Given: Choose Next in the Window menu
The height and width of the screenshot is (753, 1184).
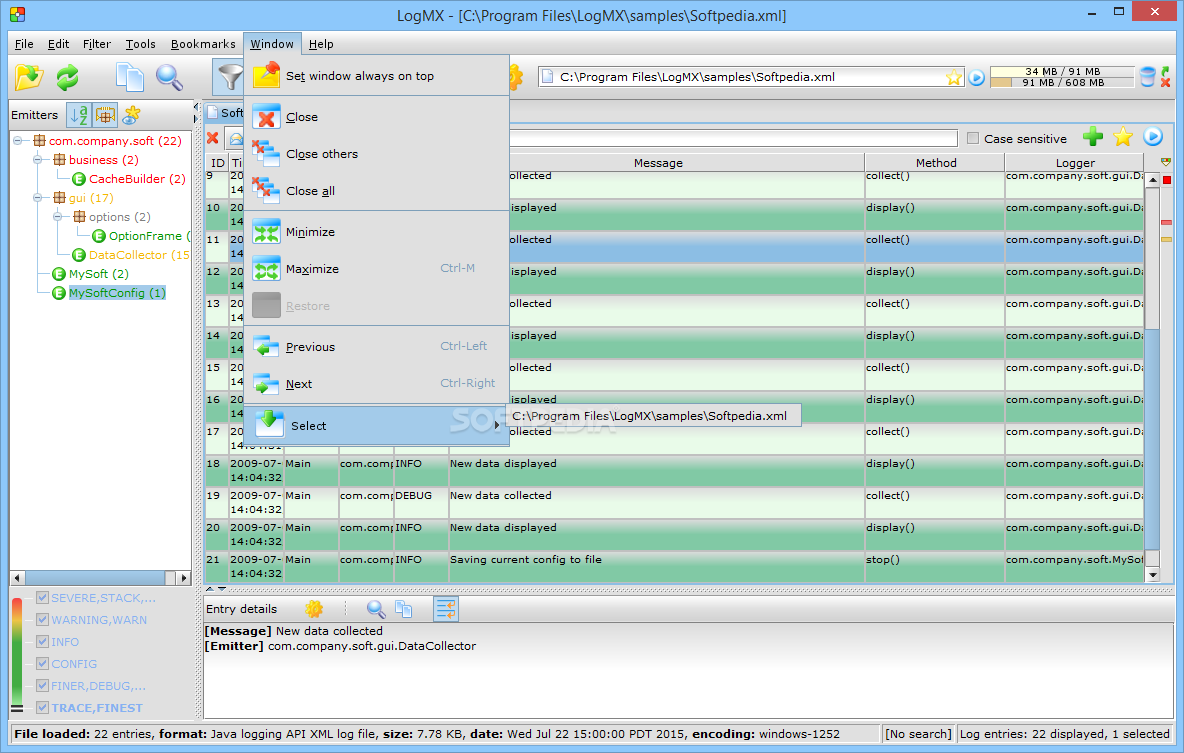Looking at the screenshot, I should (376, 384).
